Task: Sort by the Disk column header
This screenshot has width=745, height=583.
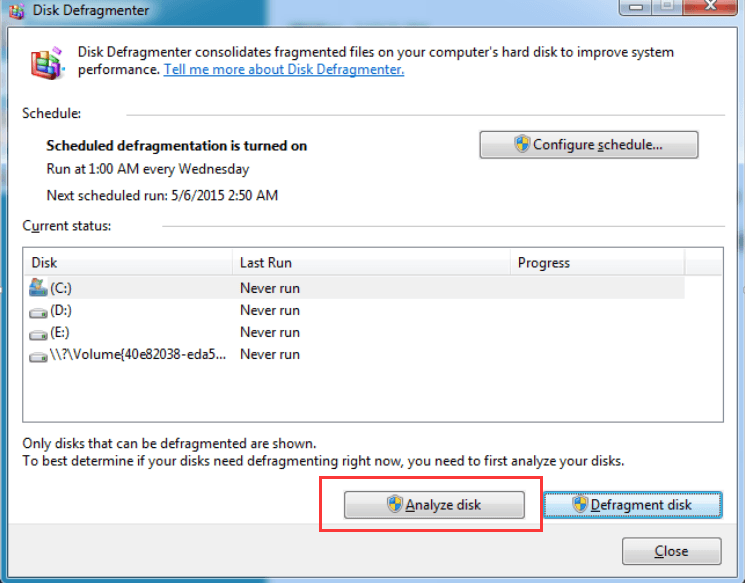Action: coord(128,263)
